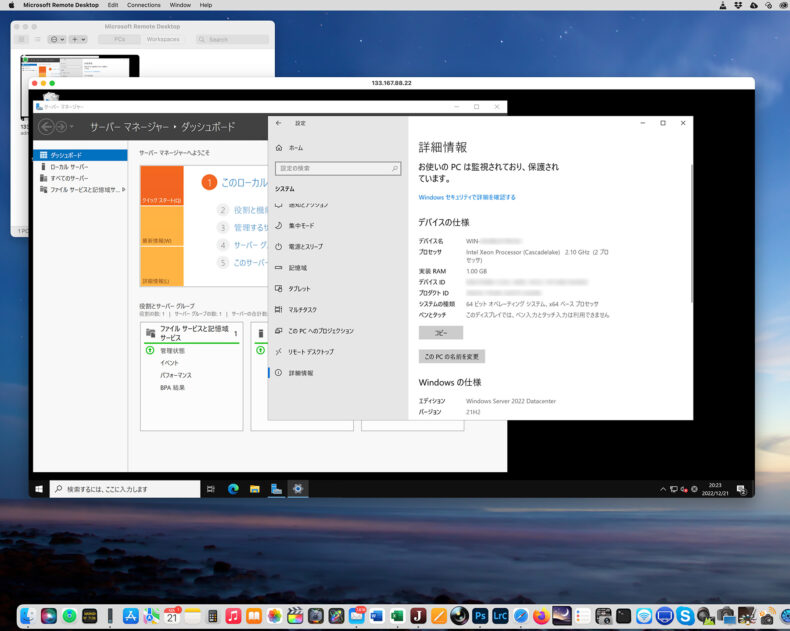Click the Server Manager taskbar icon

[x=276, y=489]
